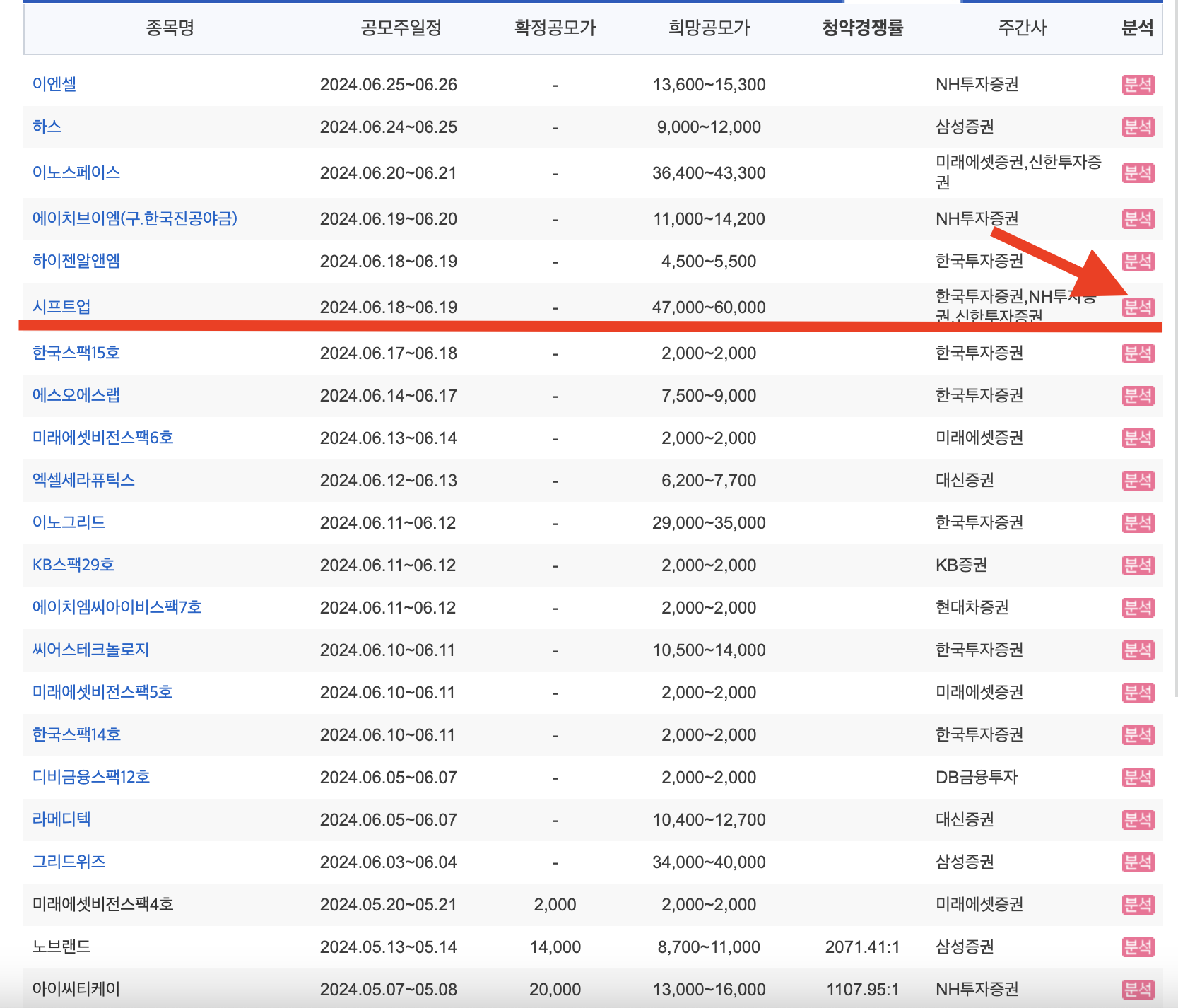Open the 하이젠알앤엠 stock link
The width and height of the screenshot is (1178, 1008).
click(x=76, y=261)
